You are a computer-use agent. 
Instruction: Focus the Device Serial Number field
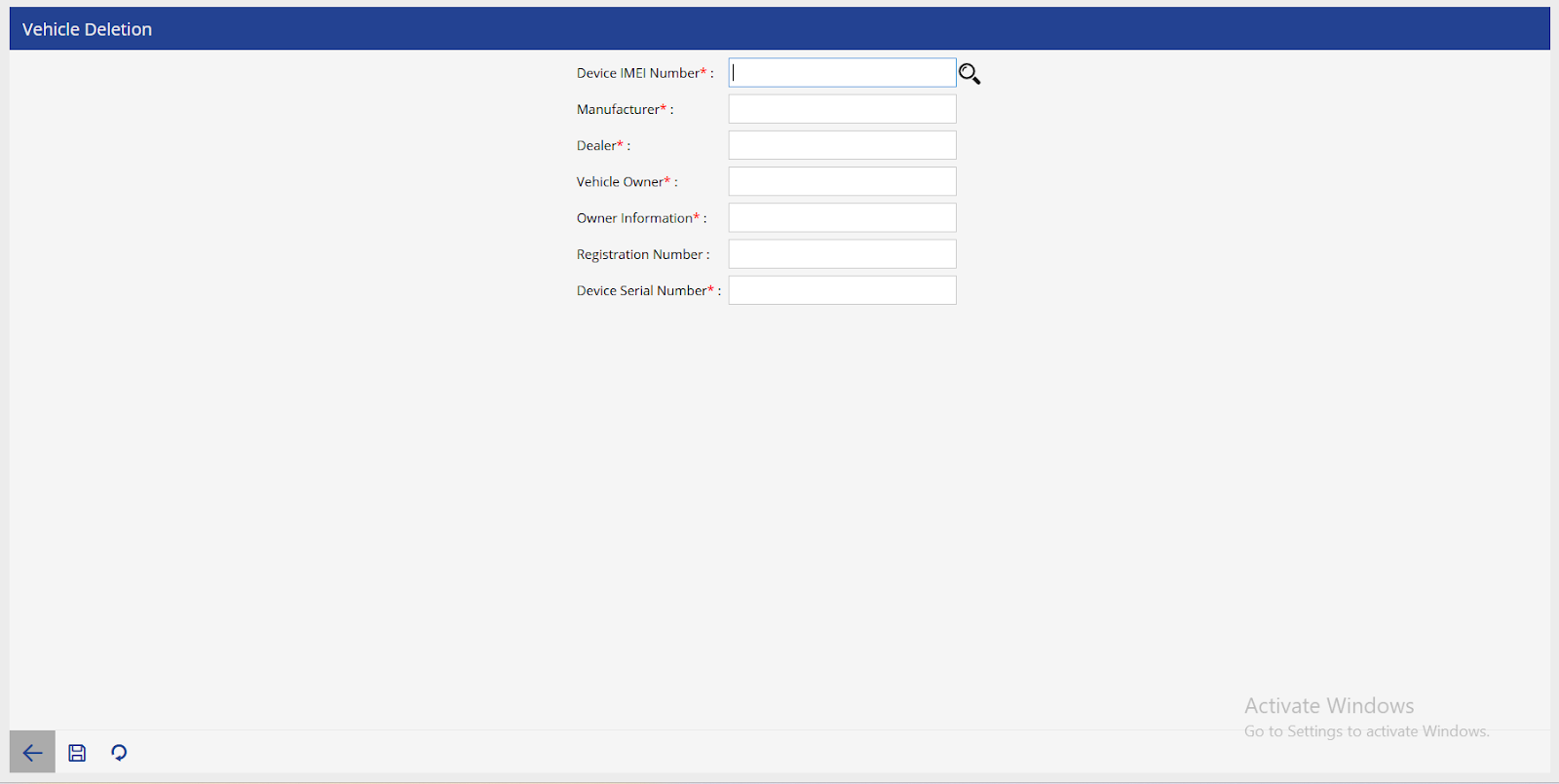(842, 290)
